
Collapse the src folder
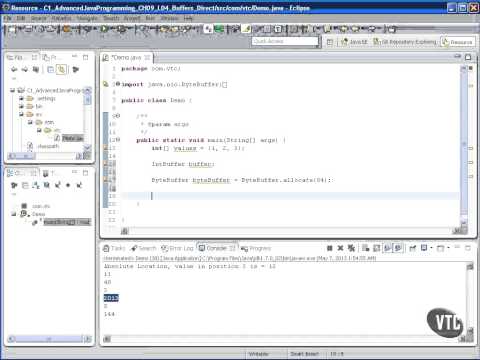coord(21,114)
